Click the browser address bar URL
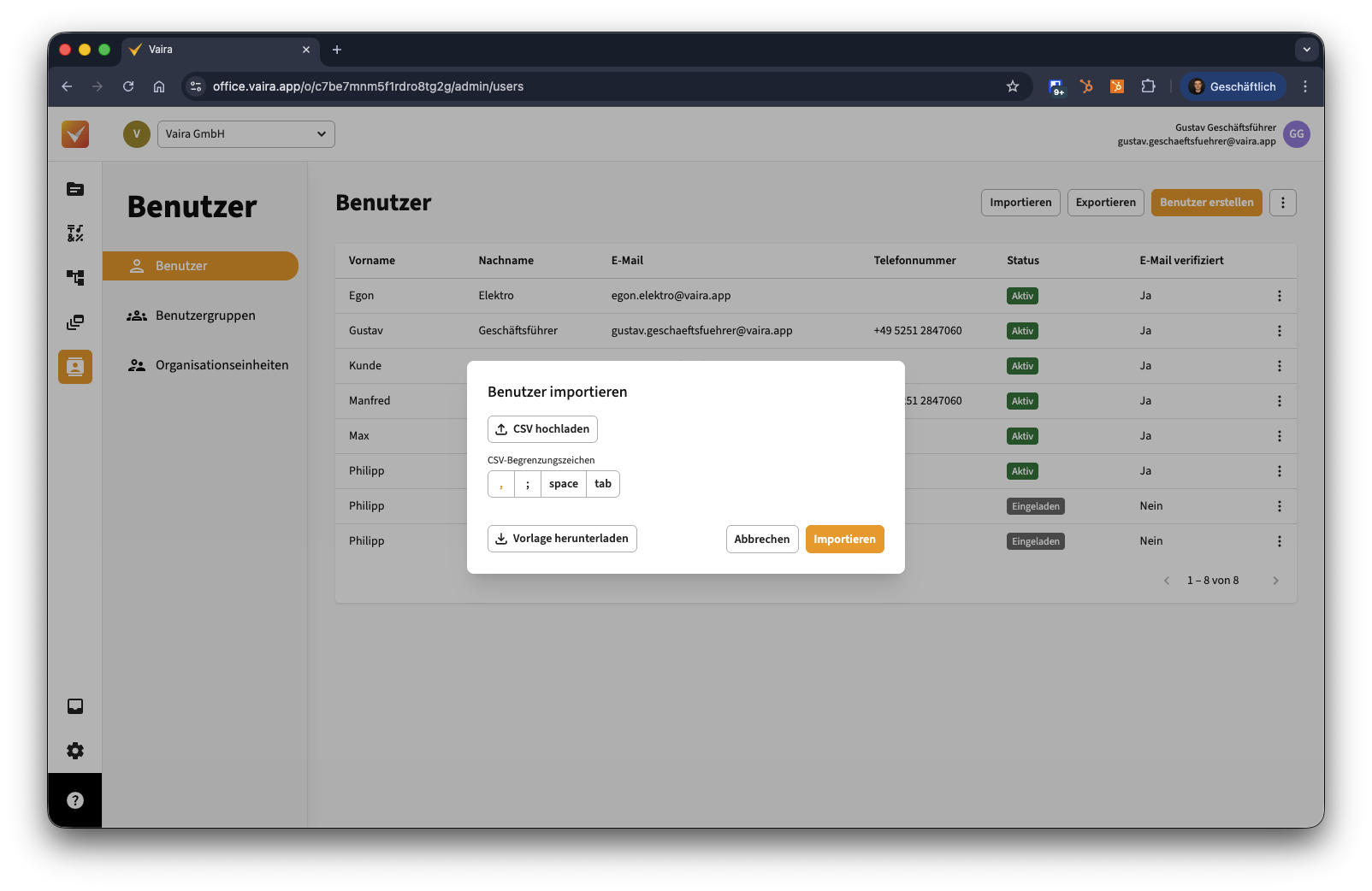1372x891 pixels. coord(368,86)
